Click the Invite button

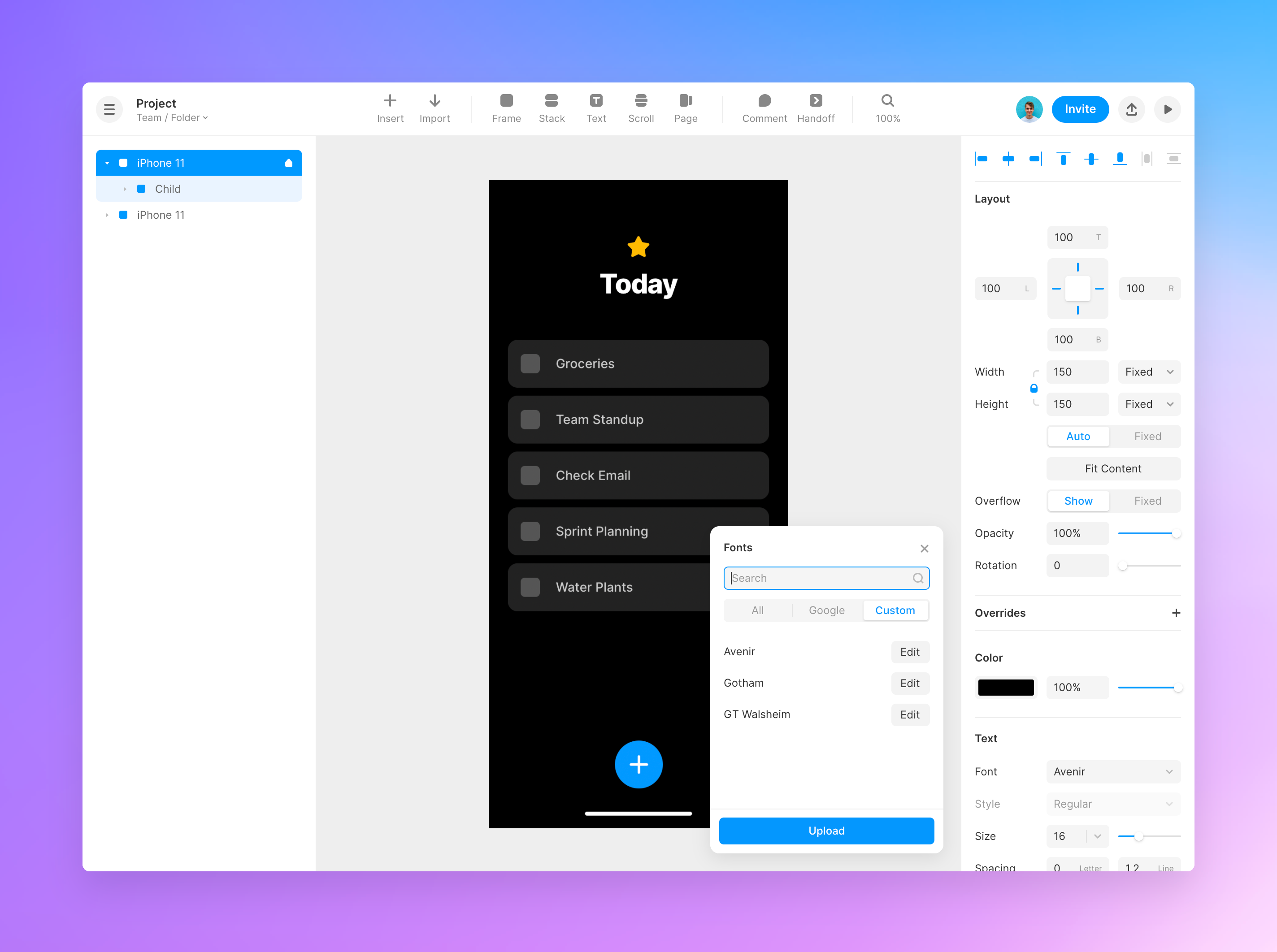tap(1080, 109)
